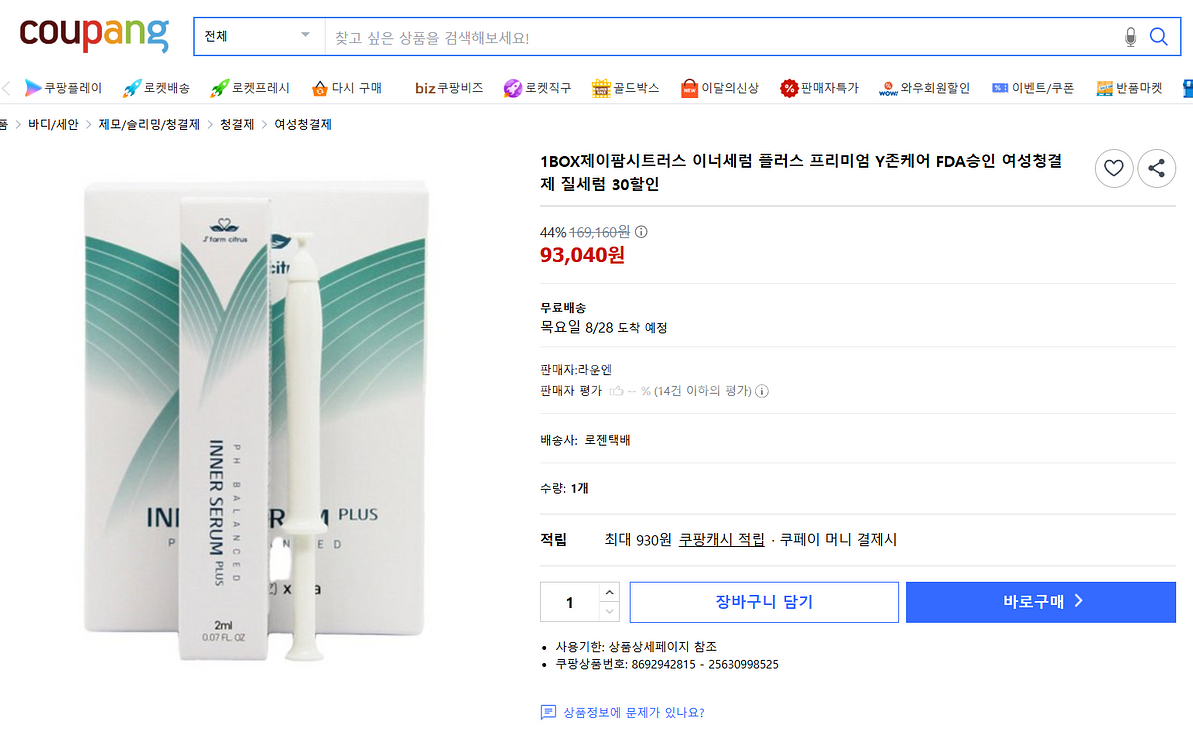Image resolution: width=1193 pixels, height=750 pixels.
Task: Click the 바로구매 button
Action: (x=1040, y=602)
